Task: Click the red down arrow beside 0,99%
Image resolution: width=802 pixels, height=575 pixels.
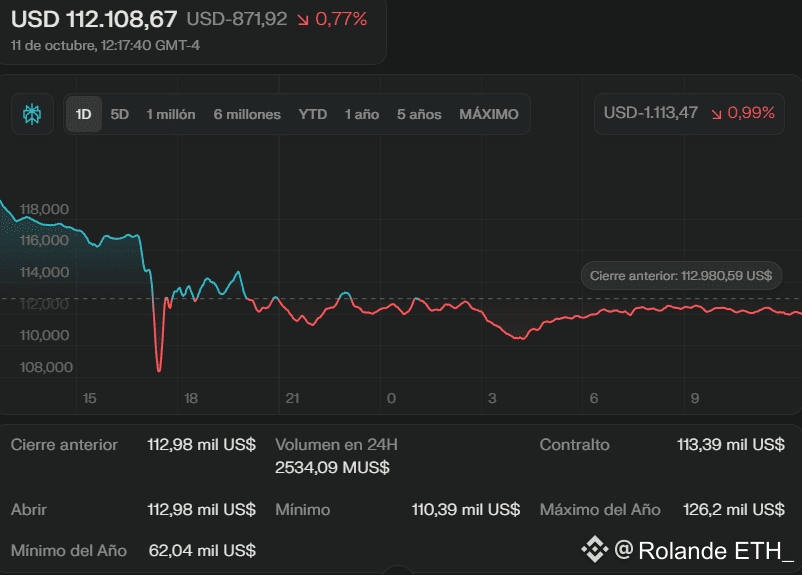Action: [x=715, y=113]
